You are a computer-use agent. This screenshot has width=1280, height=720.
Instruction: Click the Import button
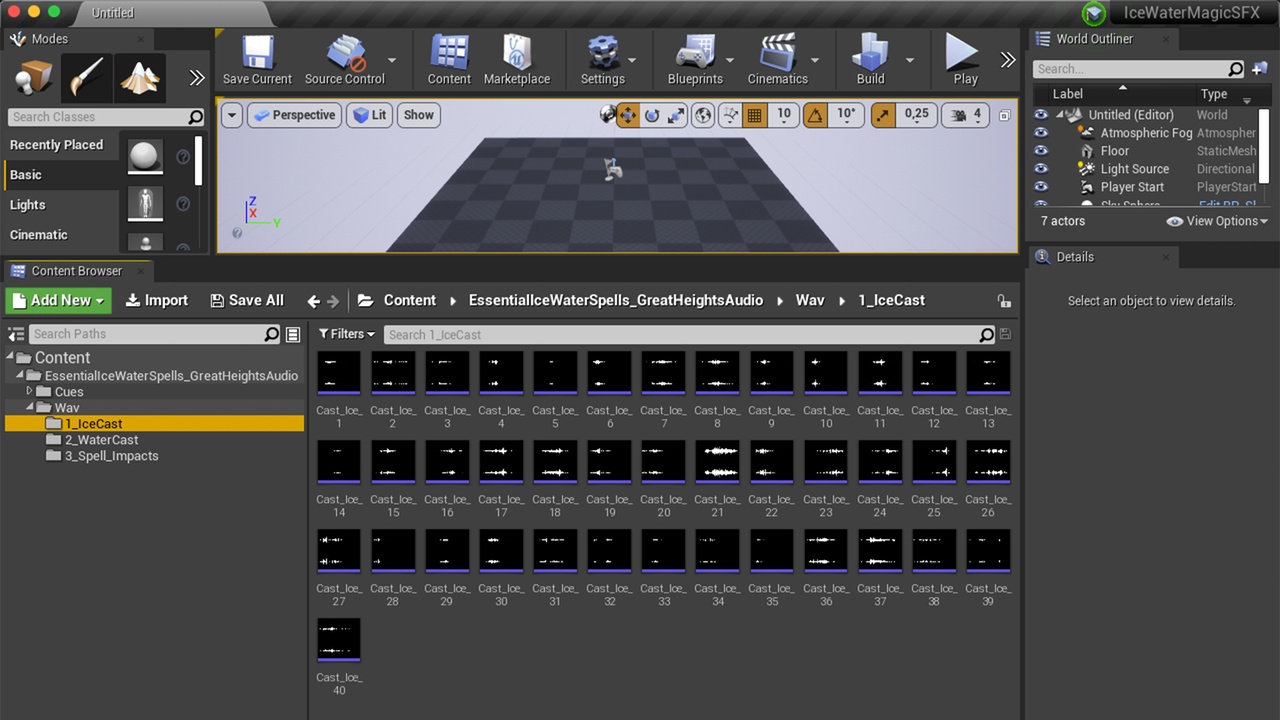157,300
